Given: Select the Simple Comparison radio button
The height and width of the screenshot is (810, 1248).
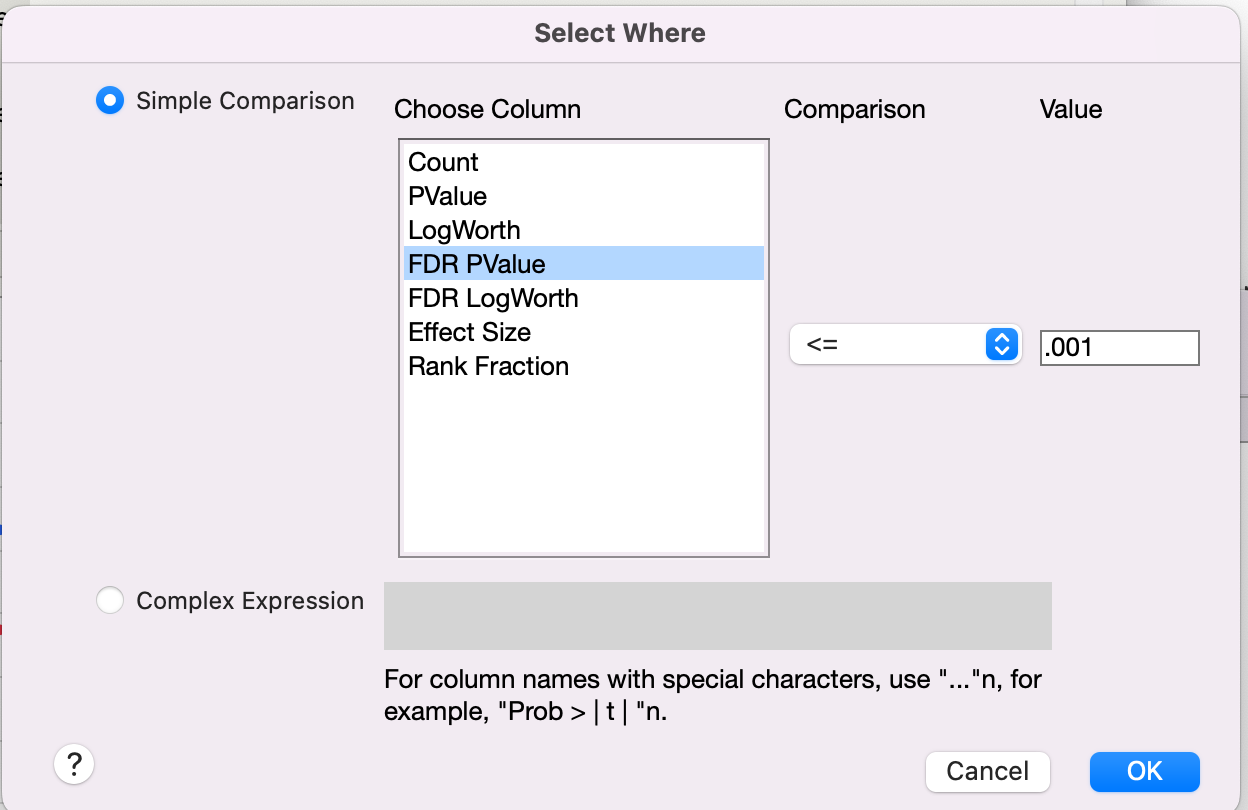Looking at the screenshot, I should 110,100.
